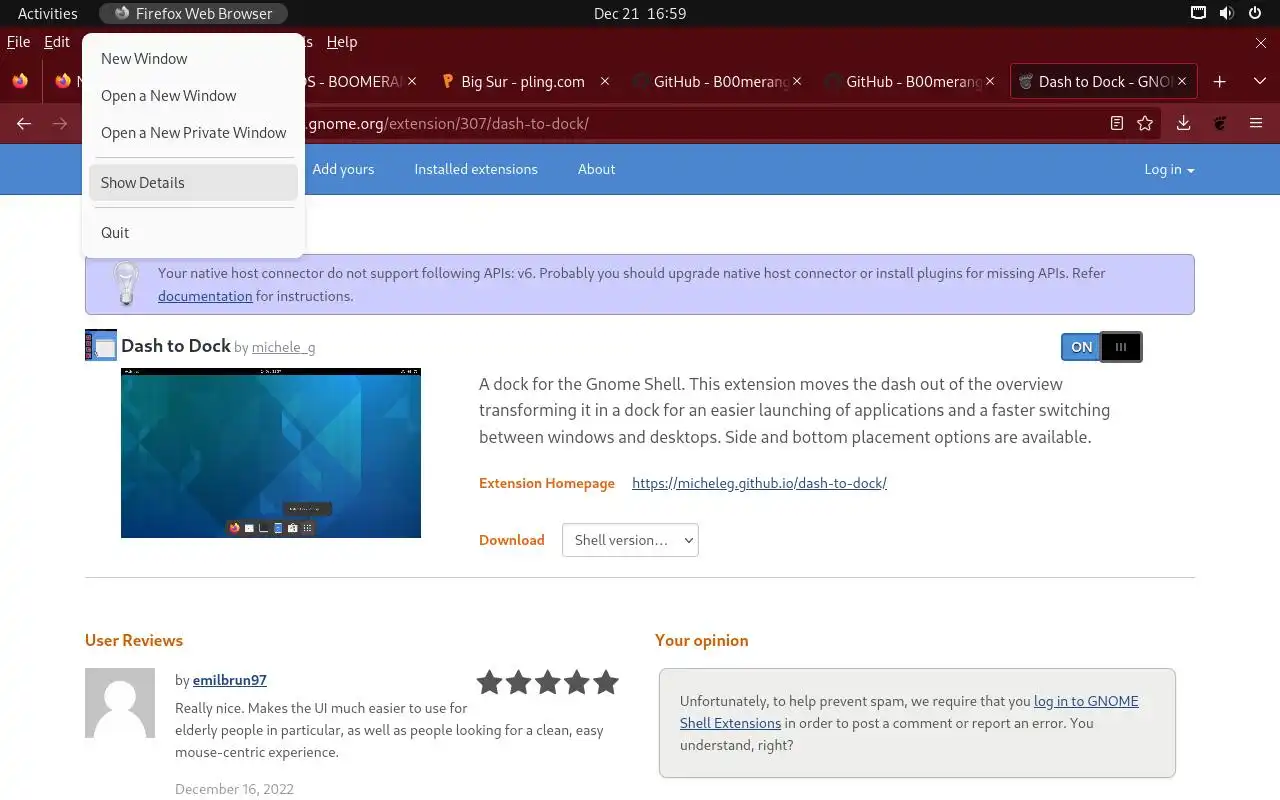The height and width of the screenshot is (800, 1280).
Task: Click log in to GNOME Shell Extensions link
Action: [909, 712]
